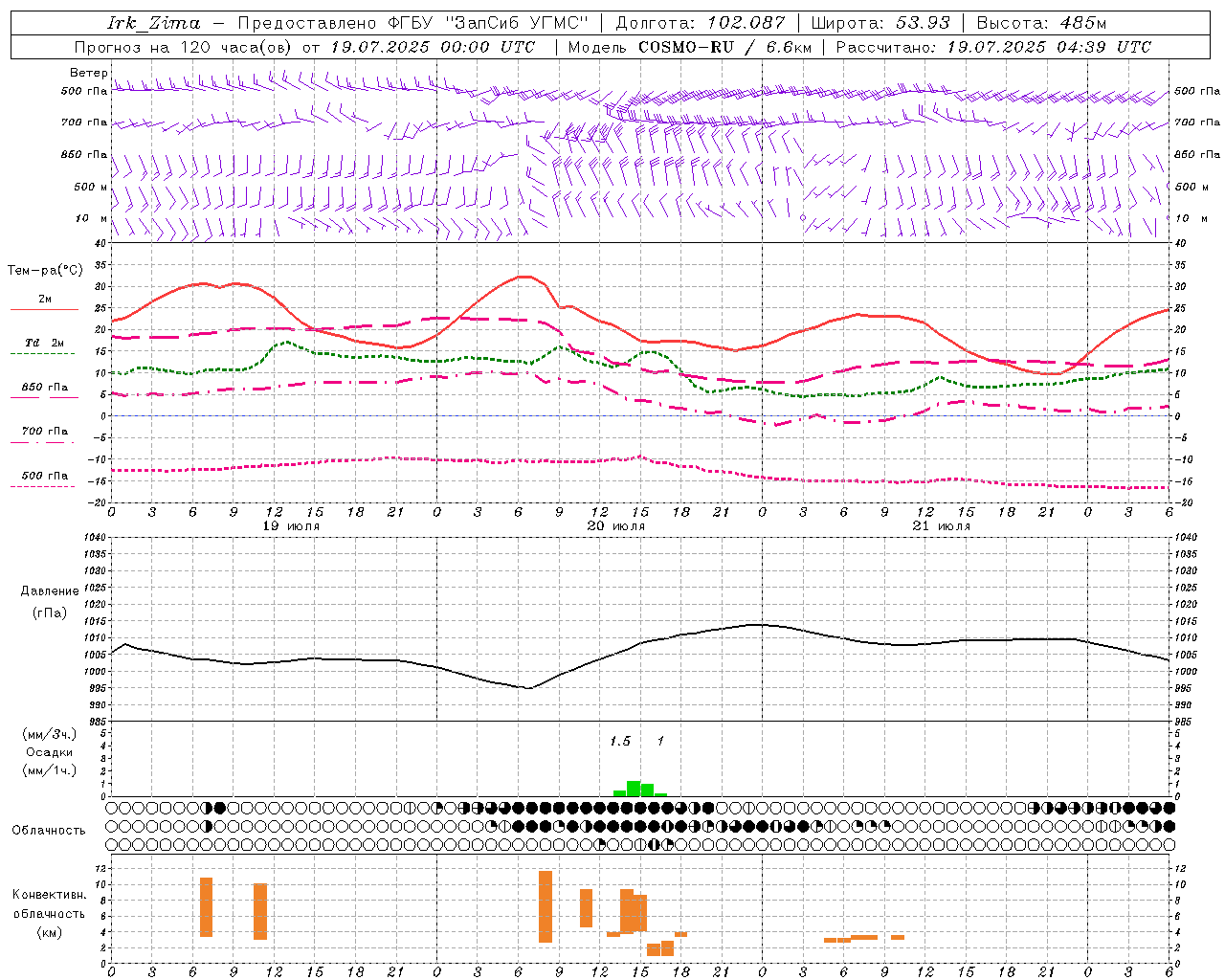The height and width of the screenshot is (980, 1225).
Task: Click the tallest green precipitation bar
Action: click(634, 789)
